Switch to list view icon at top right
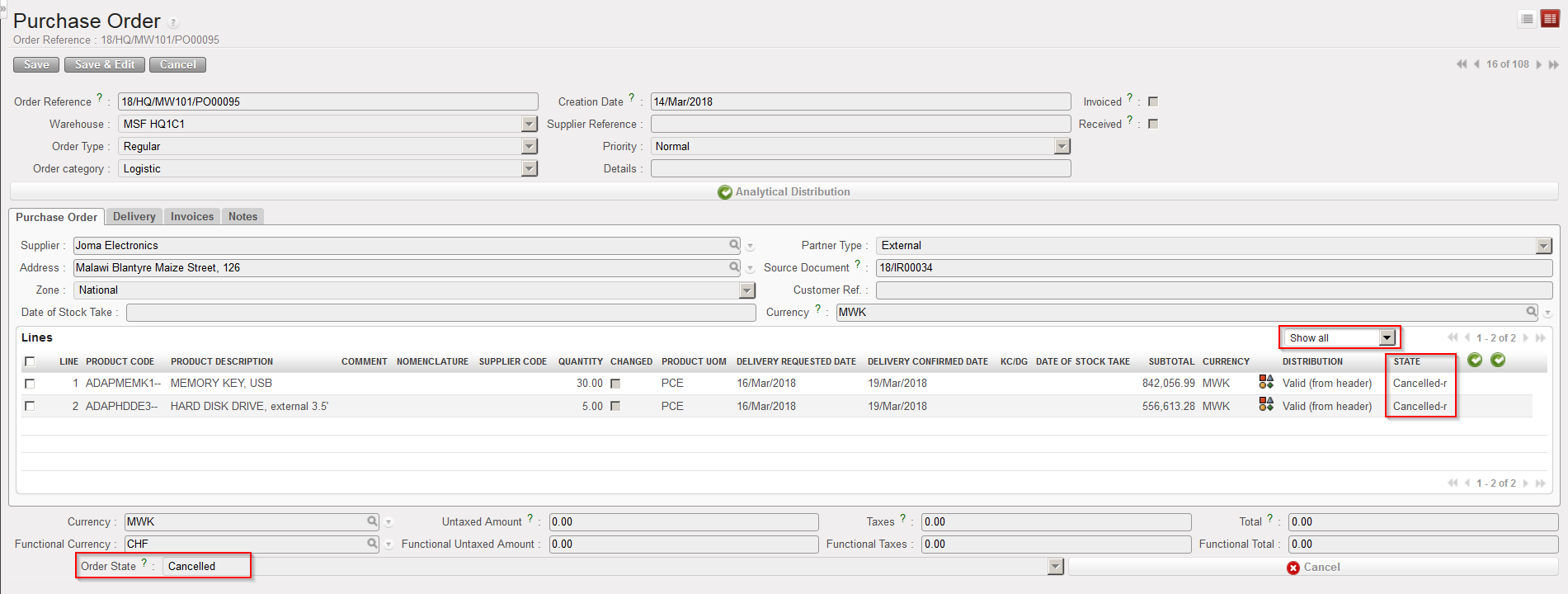The width and height of the screenshot is (1568, 594). [1527, 19]
